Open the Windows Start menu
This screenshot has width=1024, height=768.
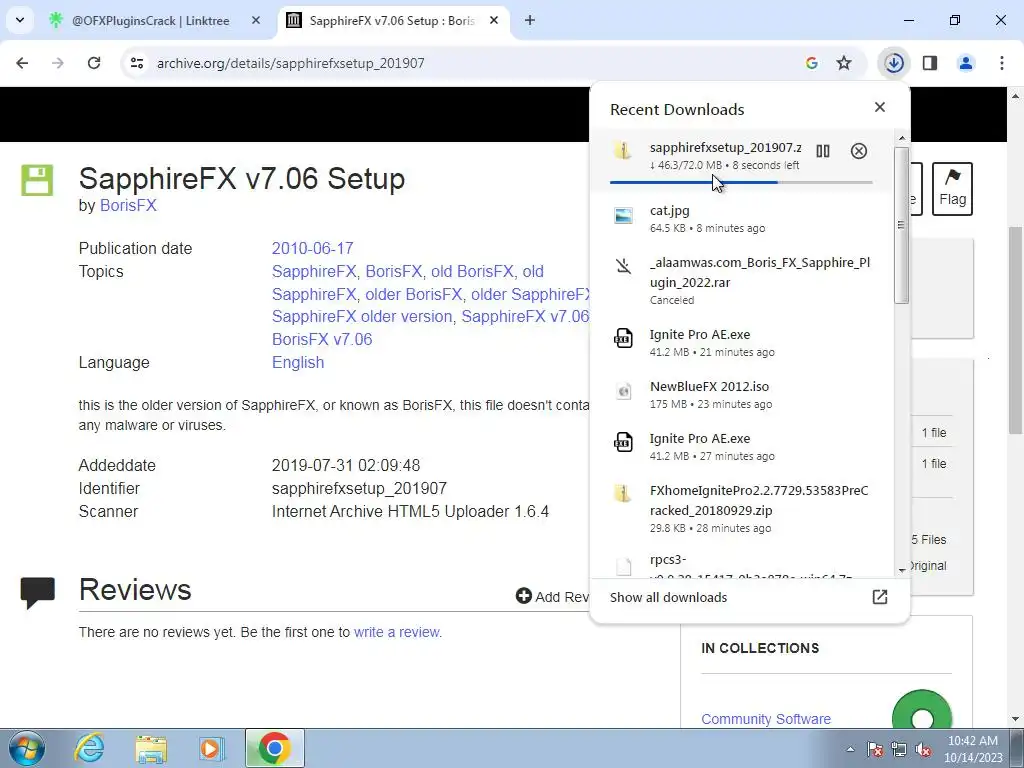click(x=27, y=748)
